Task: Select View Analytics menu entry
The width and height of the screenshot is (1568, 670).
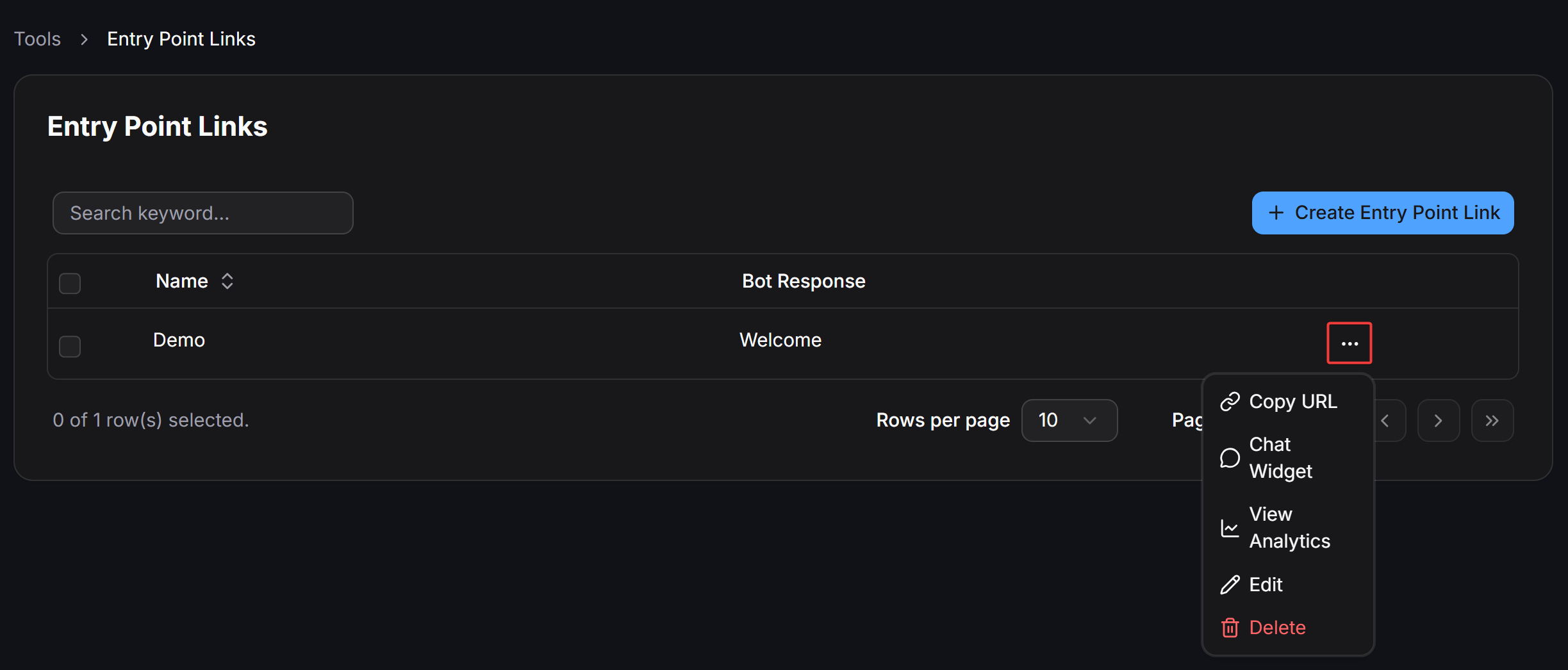Action: click(1288, 528)
